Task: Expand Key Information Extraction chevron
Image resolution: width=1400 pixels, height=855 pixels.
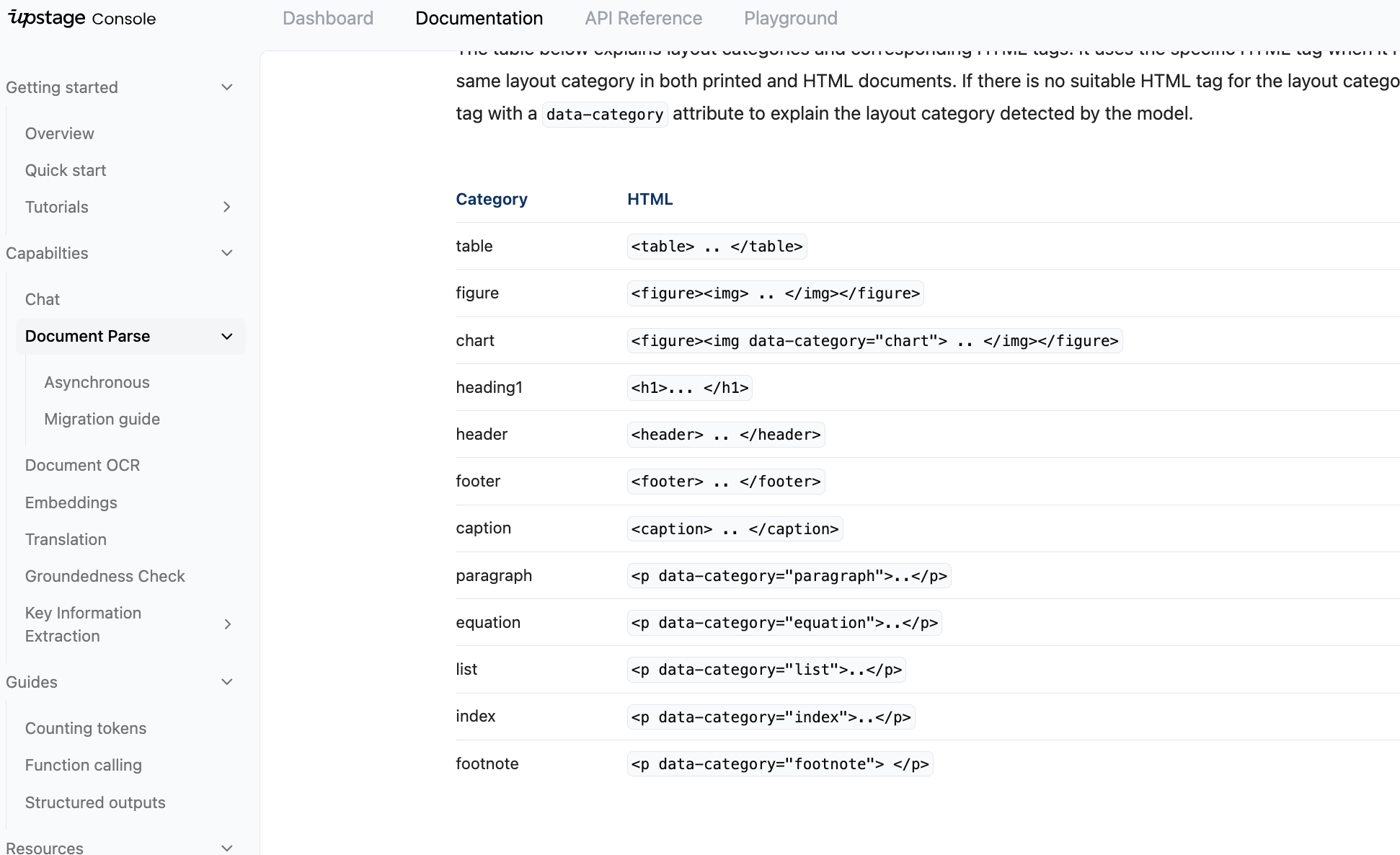Action: (x=227, y=624)
